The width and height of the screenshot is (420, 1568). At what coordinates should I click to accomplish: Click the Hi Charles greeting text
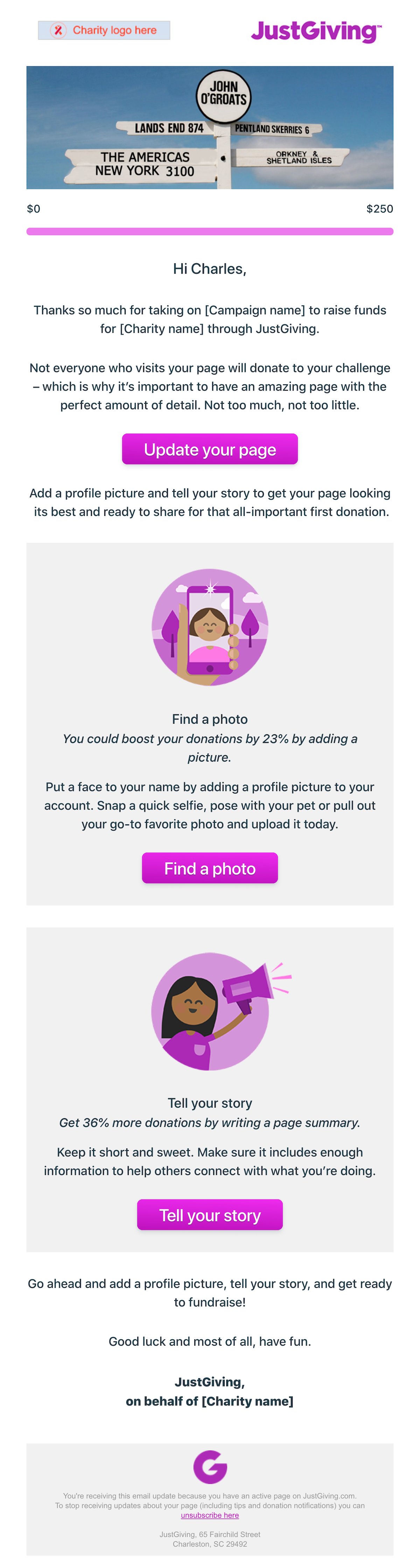(x=210, y=269)
